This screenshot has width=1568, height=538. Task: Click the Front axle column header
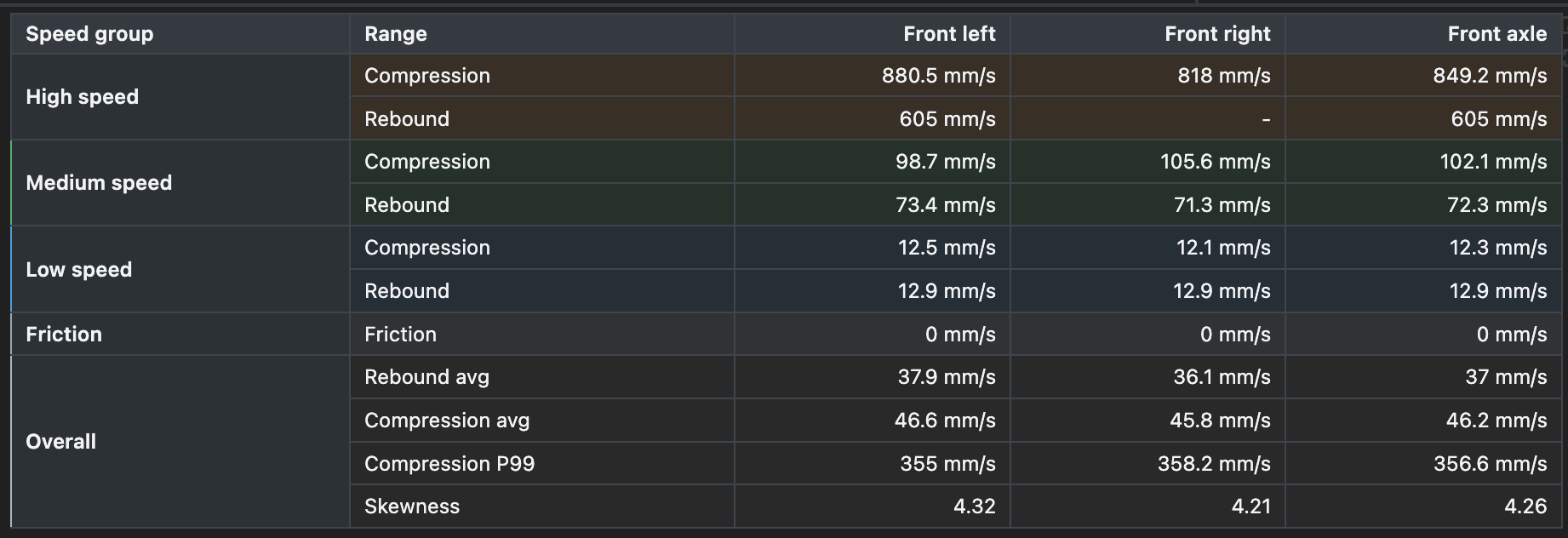coord(1424,34)
